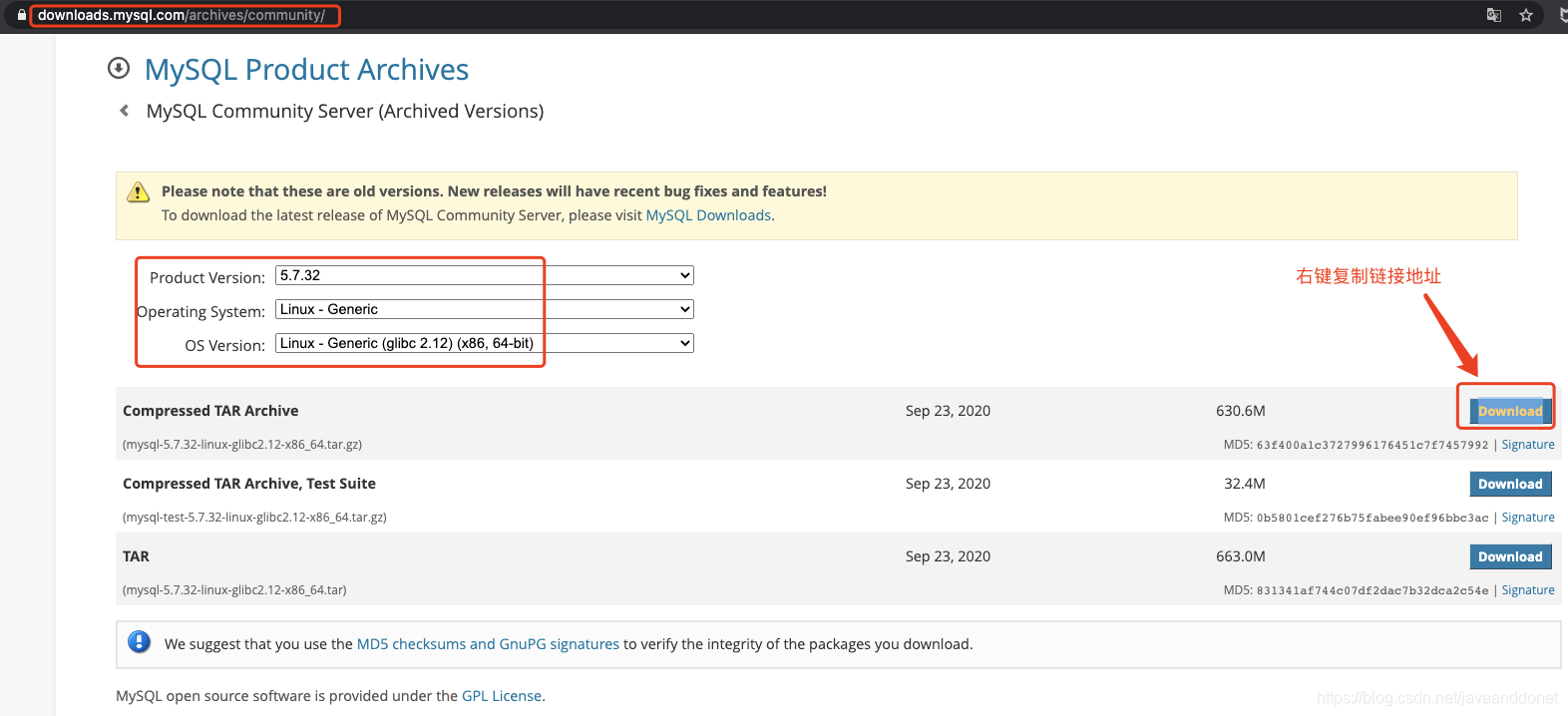The image size is (1568, 716).
Task: Bookmark page with the star icon
Action: coord(1526,15)
